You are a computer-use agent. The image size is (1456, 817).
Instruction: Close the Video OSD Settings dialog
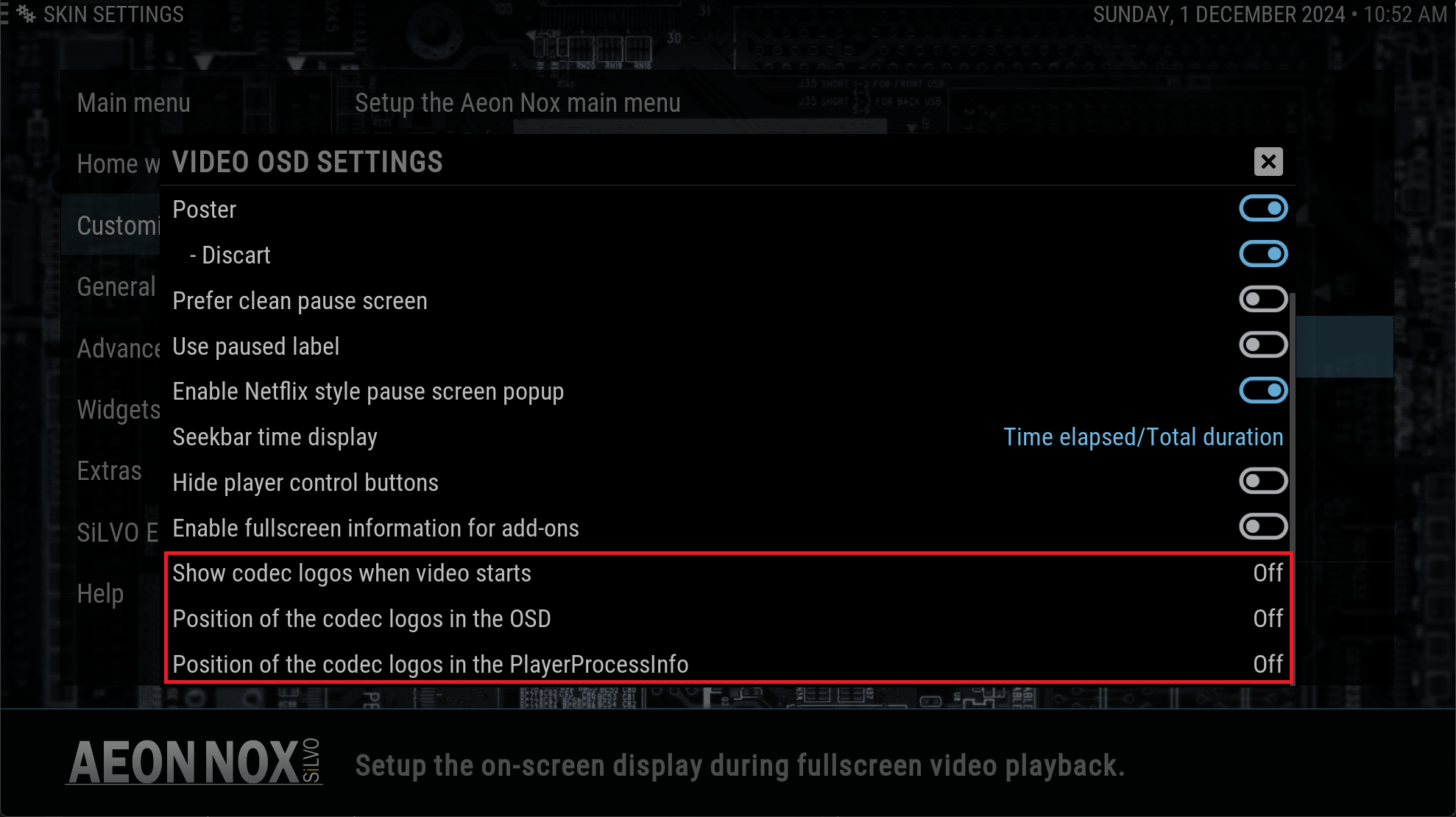point(1268,162)
